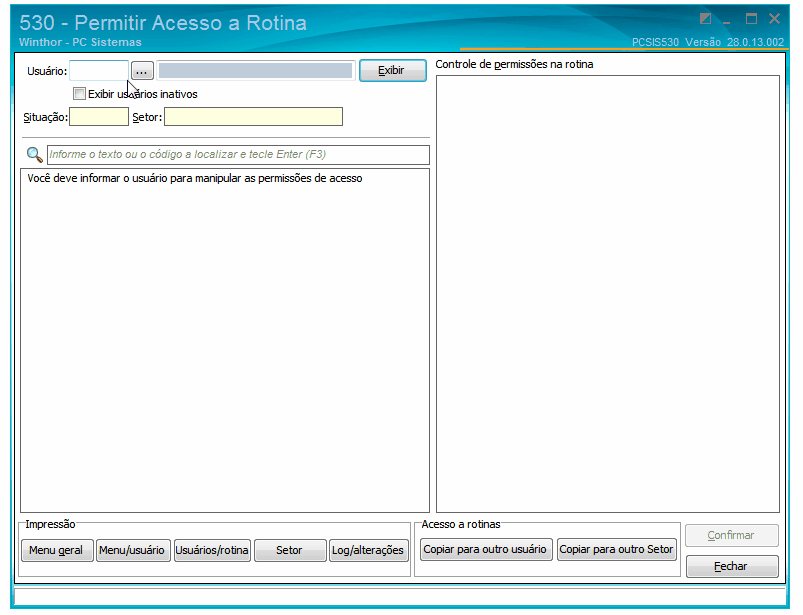Click Copiar para outro Setor
The height and width of the screenshot is (615, 803).
(x=617, y=549)
